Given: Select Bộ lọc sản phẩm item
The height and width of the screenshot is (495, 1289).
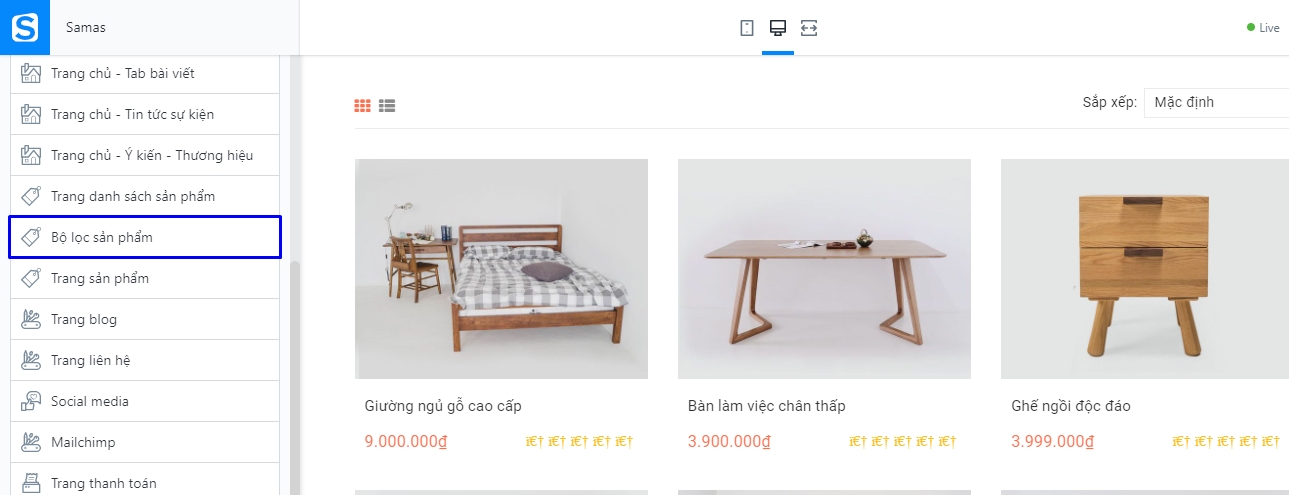Looking at the screenshot, I should 145,237.
